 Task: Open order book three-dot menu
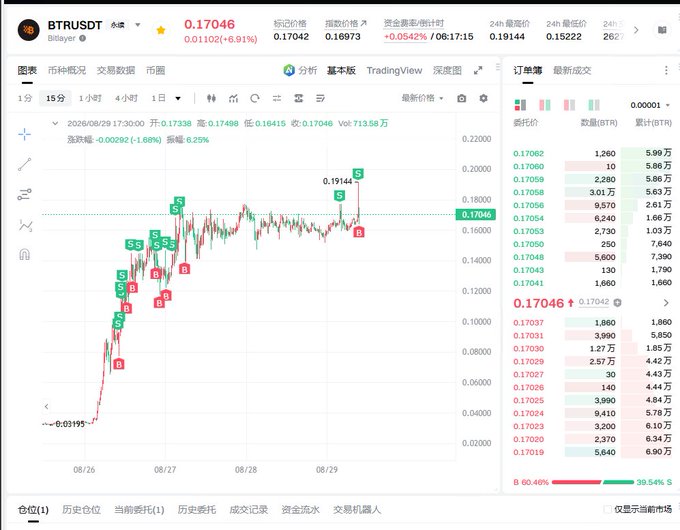666,70
